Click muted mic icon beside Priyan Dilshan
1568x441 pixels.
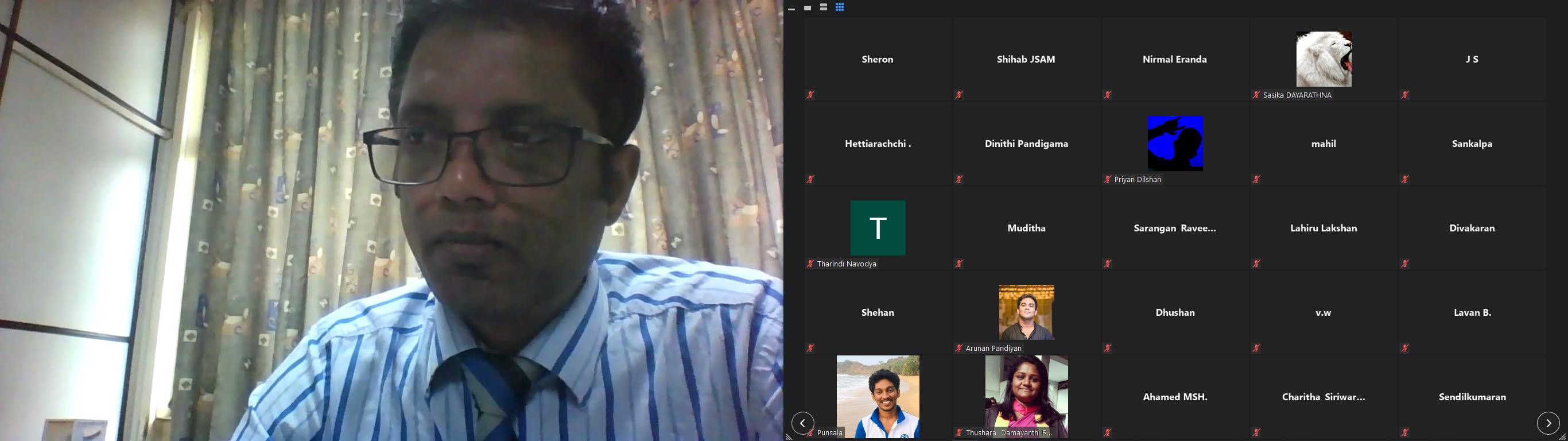[x=1108, y=180]
